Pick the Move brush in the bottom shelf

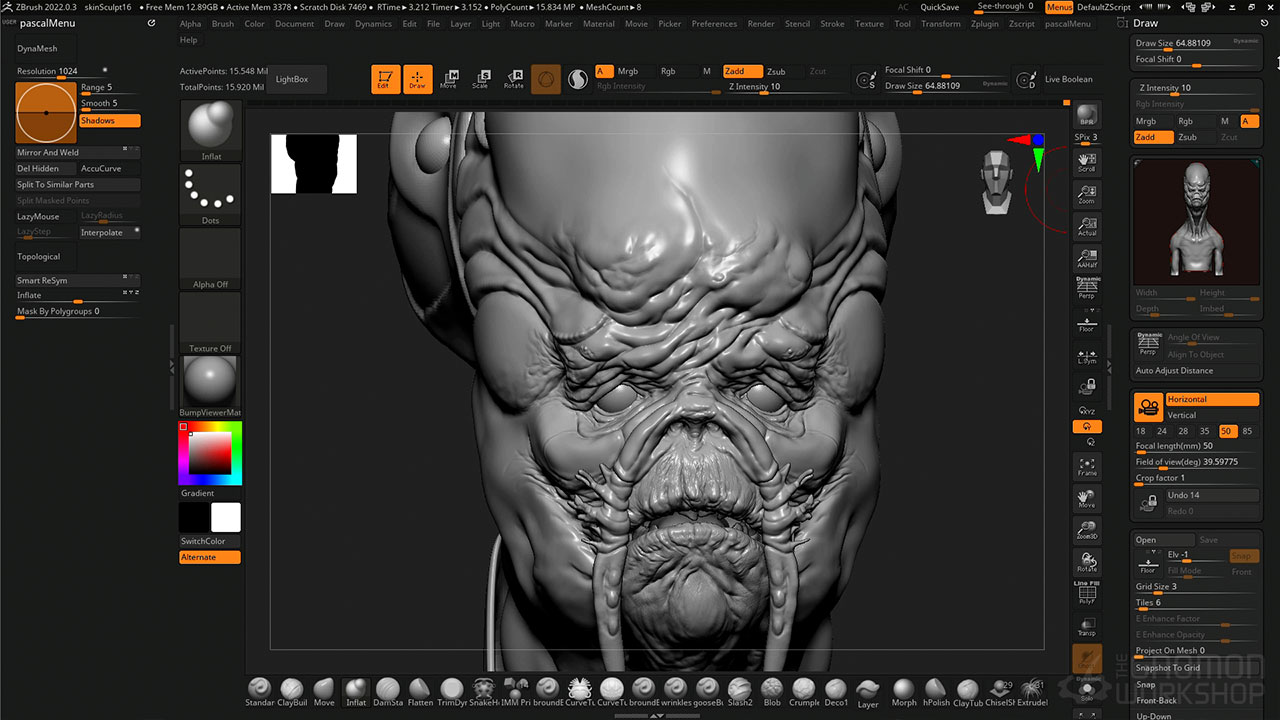324,692
